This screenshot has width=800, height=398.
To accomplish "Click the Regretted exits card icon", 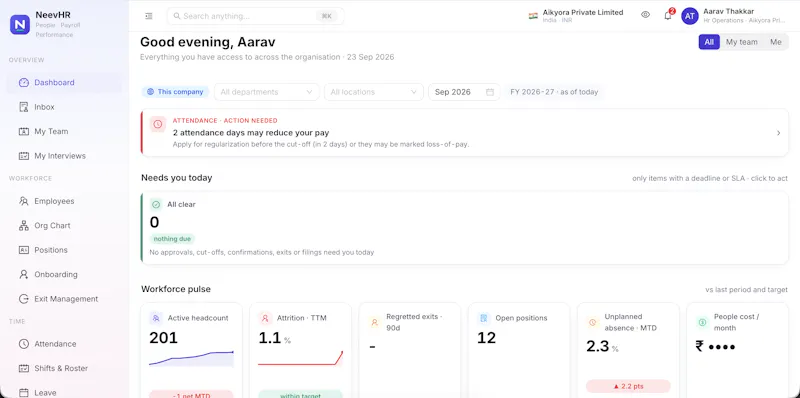I will coord(374,322).
